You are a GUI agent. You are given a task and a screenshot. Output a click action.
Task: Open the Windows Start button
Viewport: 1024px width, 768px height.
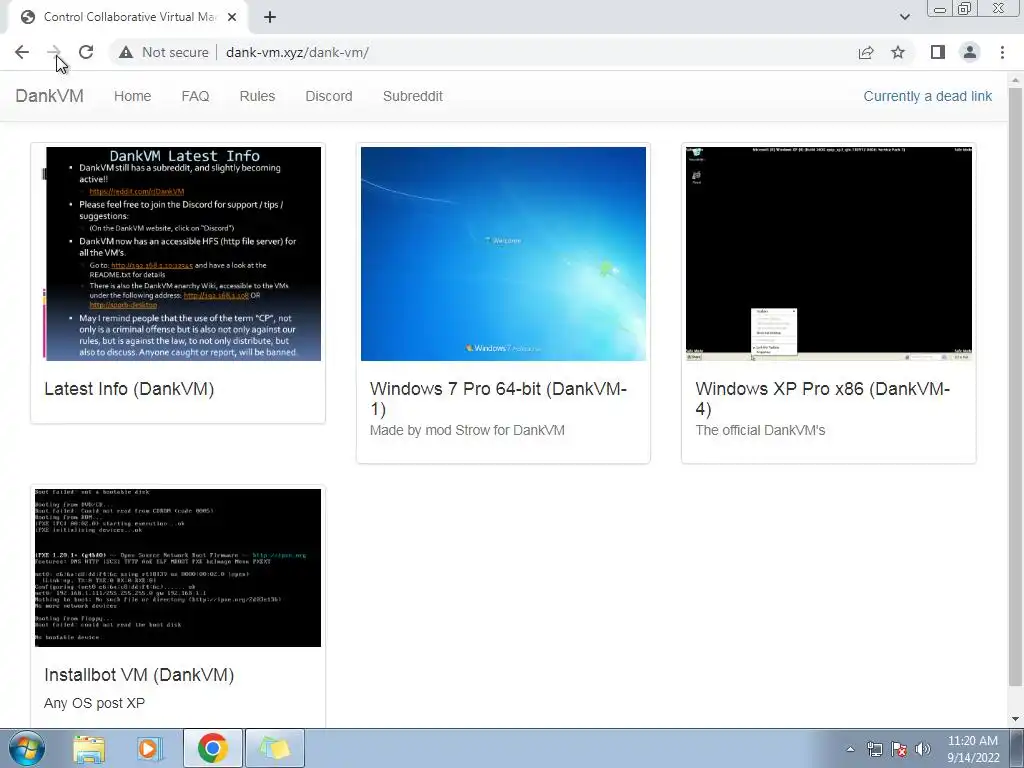[x=25, y=748]
